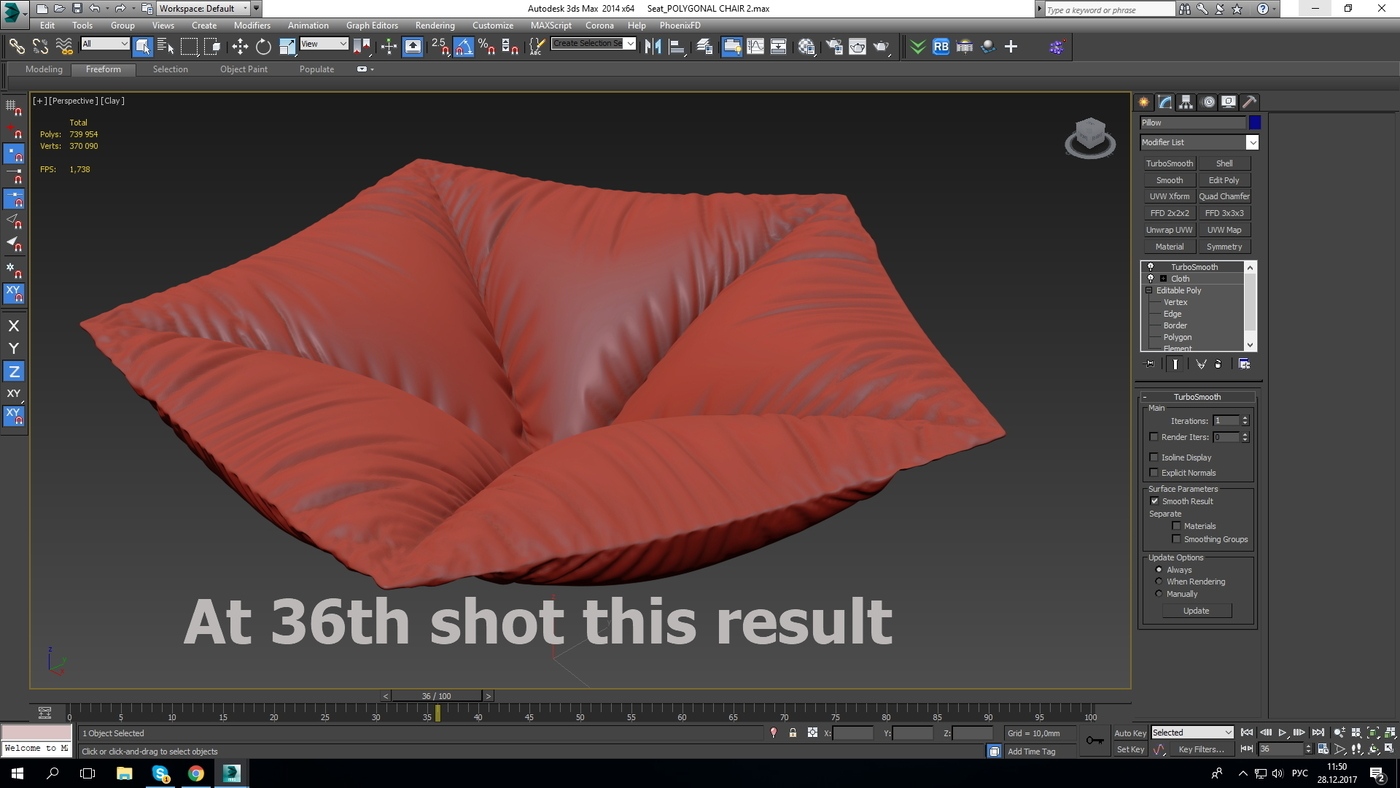Enable the Isoline Display checkbox

(1154, 457)
